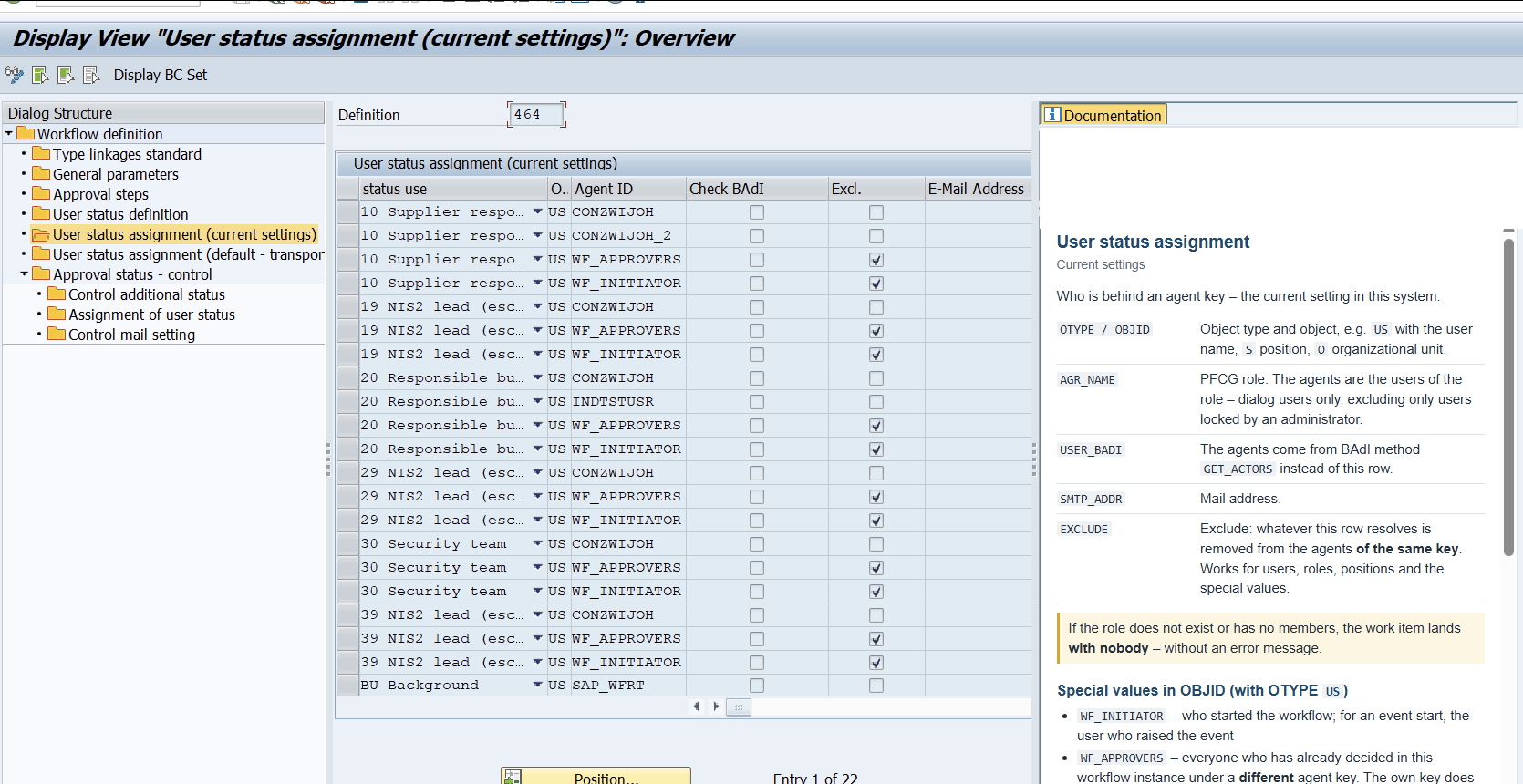This screenshot has height=784, width=1523.
Task: Click folder icon of Workflow definition
Action: 26,133
